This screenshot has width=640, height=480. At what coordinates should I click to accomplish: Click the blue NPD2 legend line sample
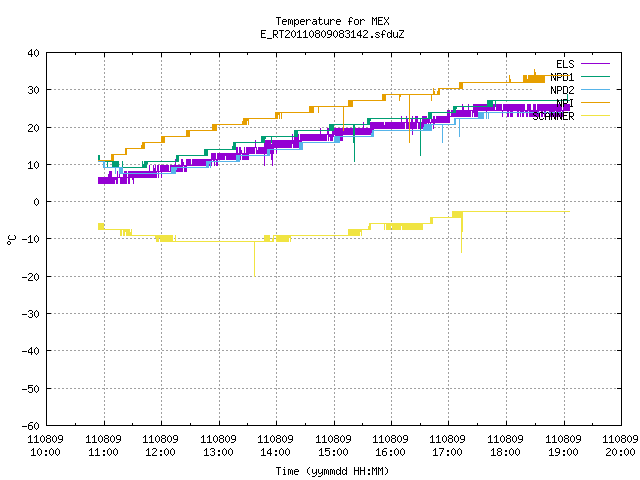point(595,89)
